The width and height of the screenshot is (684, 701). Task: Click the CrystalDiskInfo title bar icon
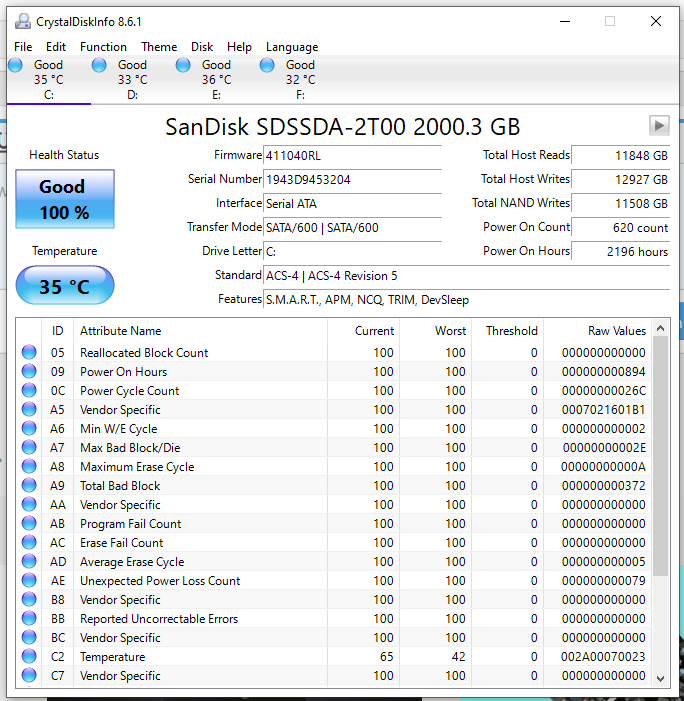[x=22, y=21]
